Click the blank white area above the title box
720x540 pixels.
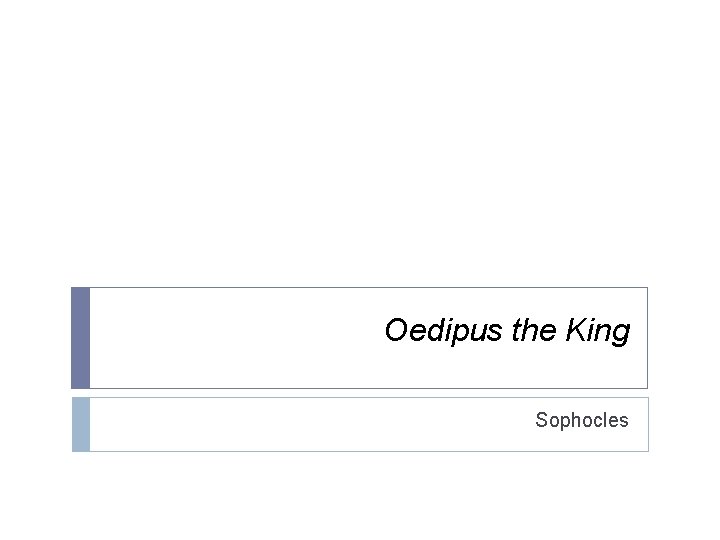(x=360, y=150)
